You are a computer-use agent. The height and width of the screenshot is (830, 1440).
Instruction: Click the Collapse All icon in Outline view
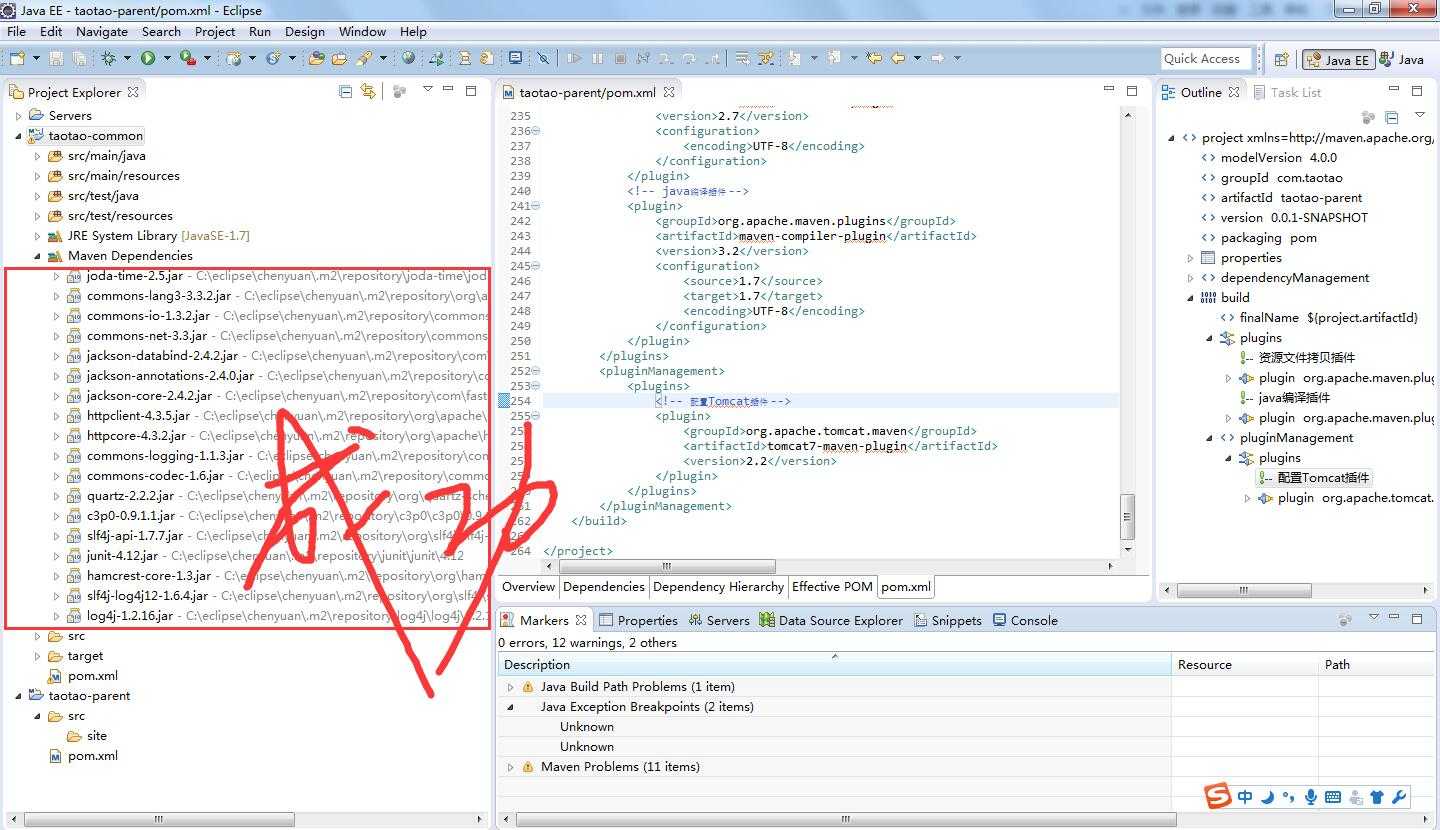[x=1391, y=117]
